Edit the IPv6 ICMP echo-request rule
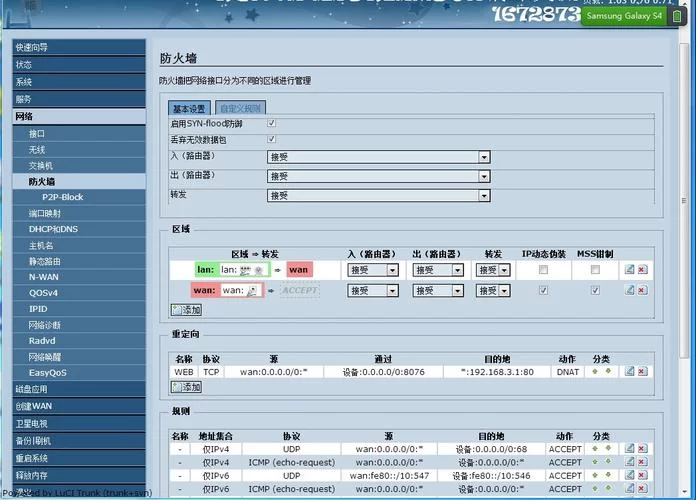The height and width of the screenshot is (500, 696). (629, 488)
